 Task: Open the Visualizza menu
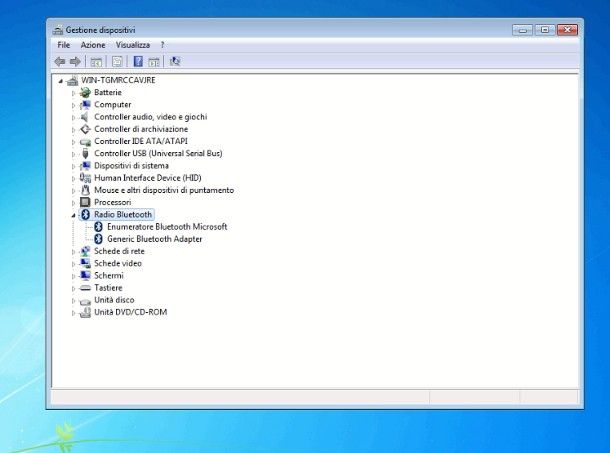(132, 45)
